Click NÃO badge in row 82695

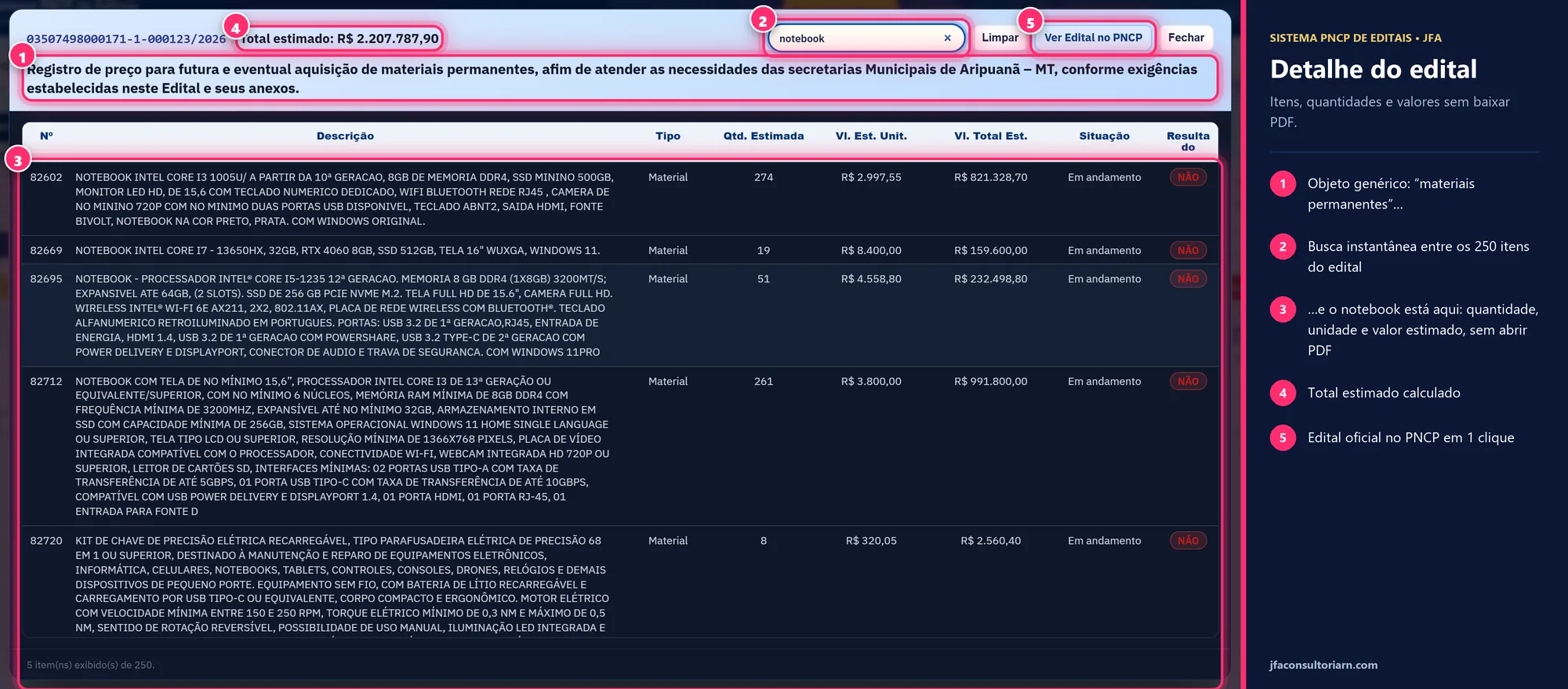tap(1188, 278)
